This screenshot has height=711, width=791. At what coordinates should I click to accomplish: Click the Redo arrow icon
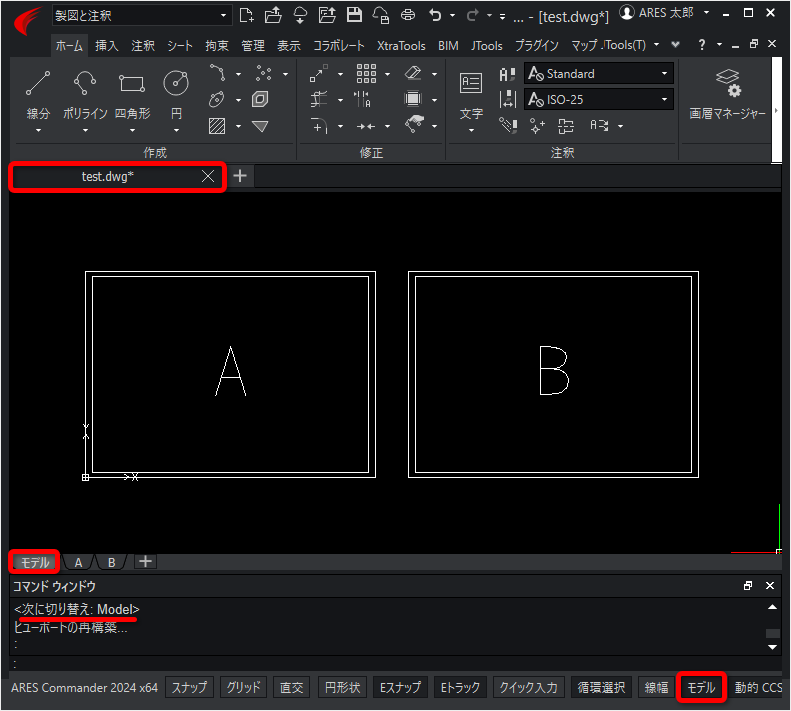(x=472, y=16)
